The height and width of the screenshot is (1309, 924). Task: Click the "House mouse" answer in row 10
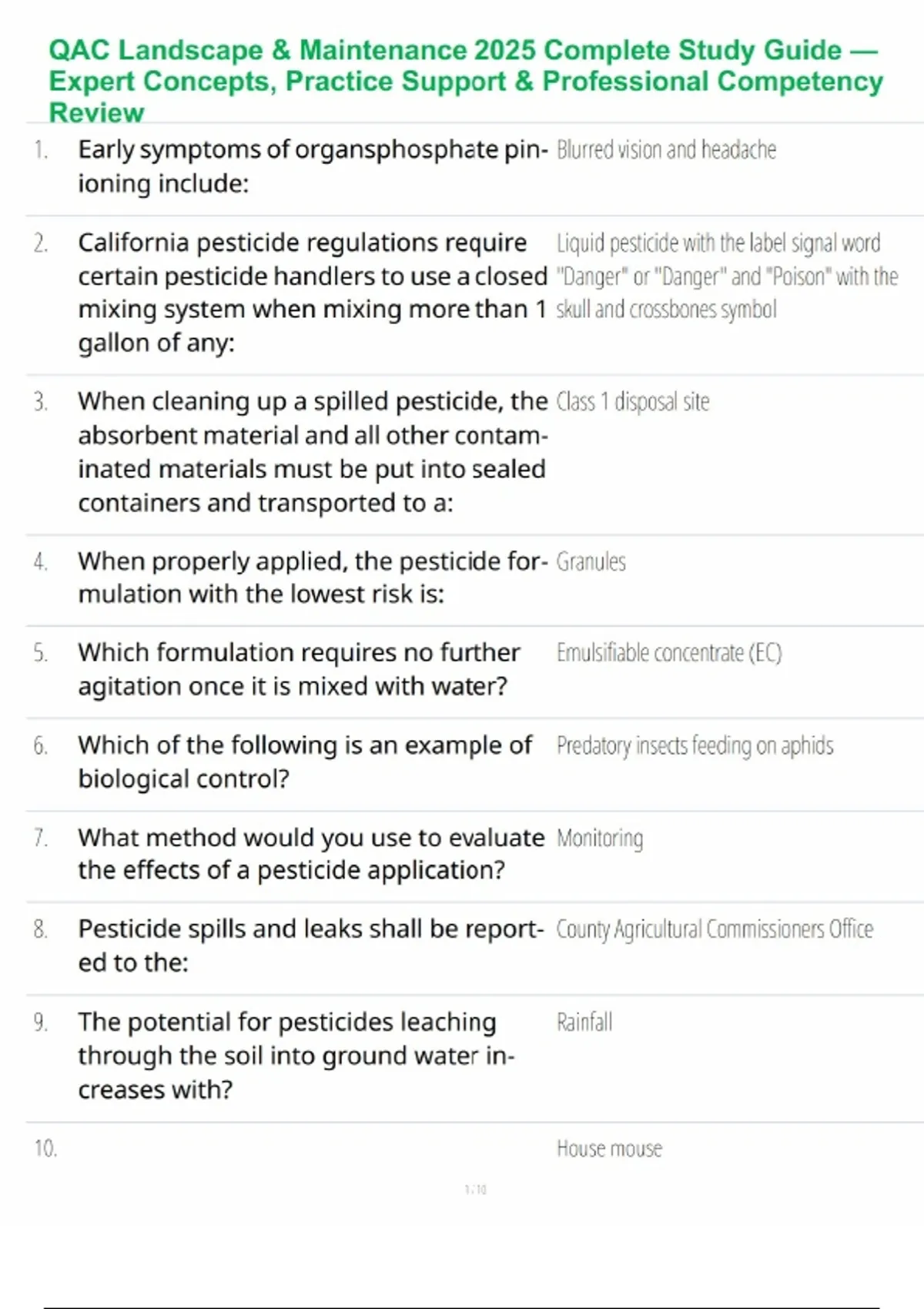(x=609, y=1149)
